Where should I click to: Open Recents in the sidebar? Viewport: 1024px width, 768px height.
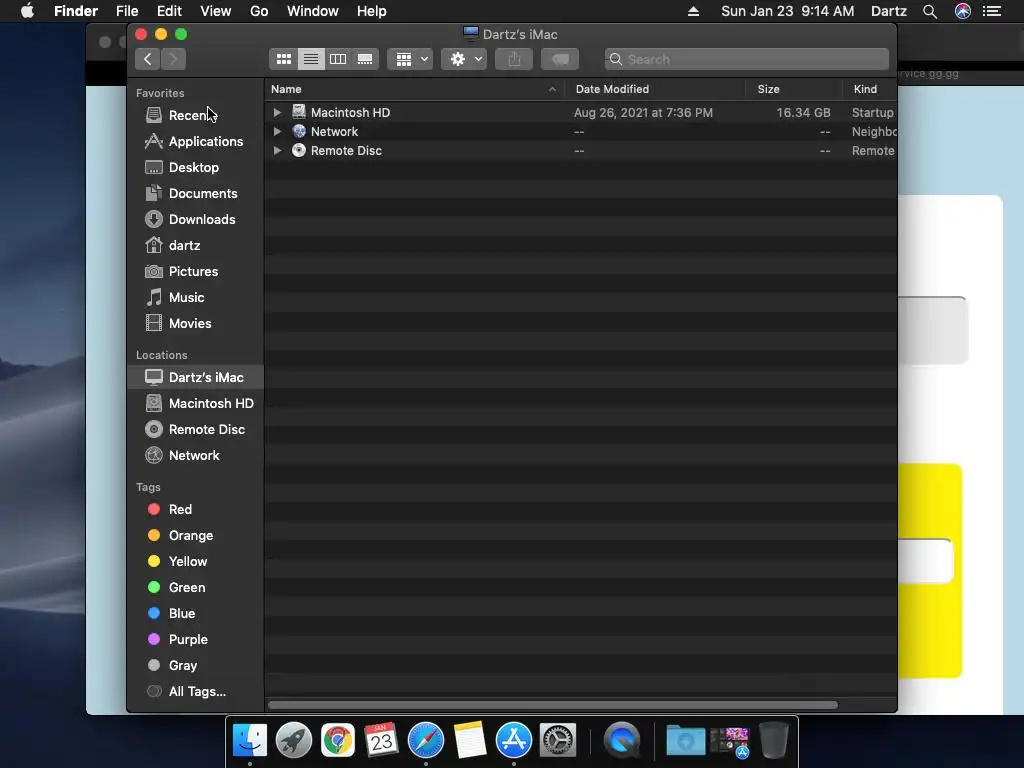pos(195,115)
